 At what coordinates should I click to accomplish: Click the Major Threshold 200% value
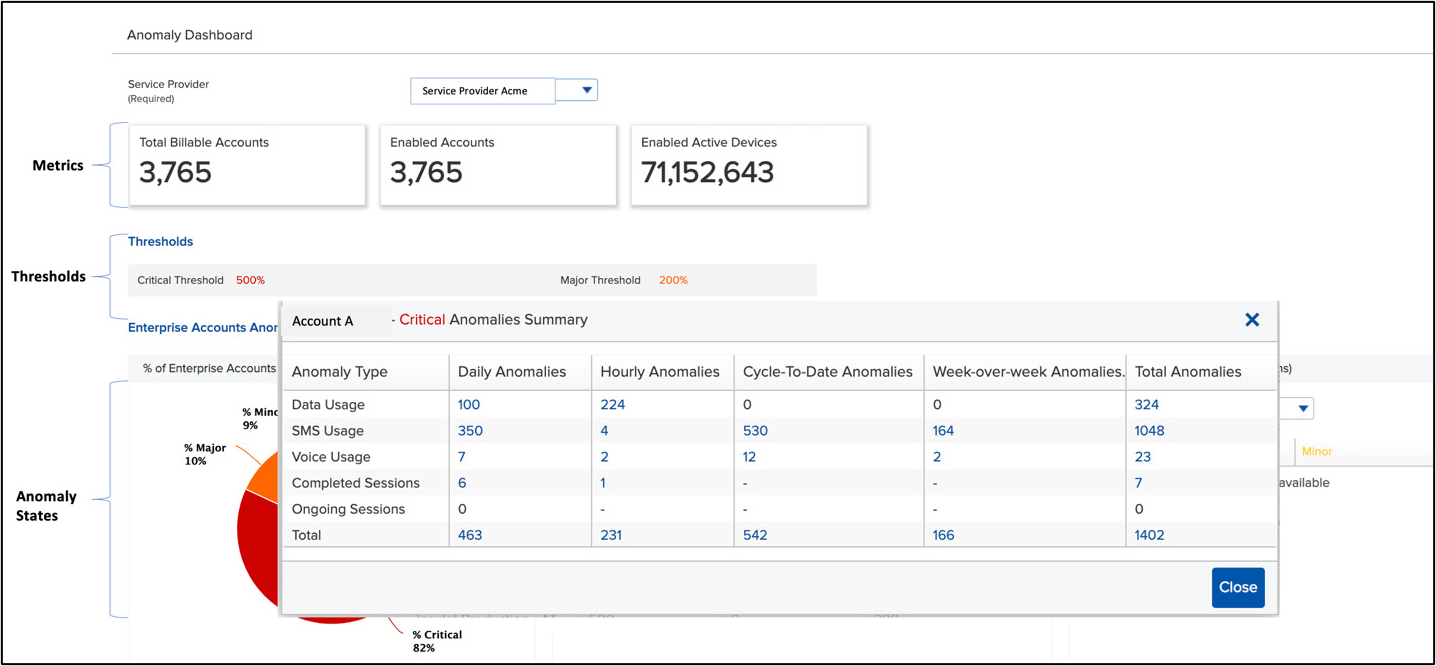coord(673,281)
